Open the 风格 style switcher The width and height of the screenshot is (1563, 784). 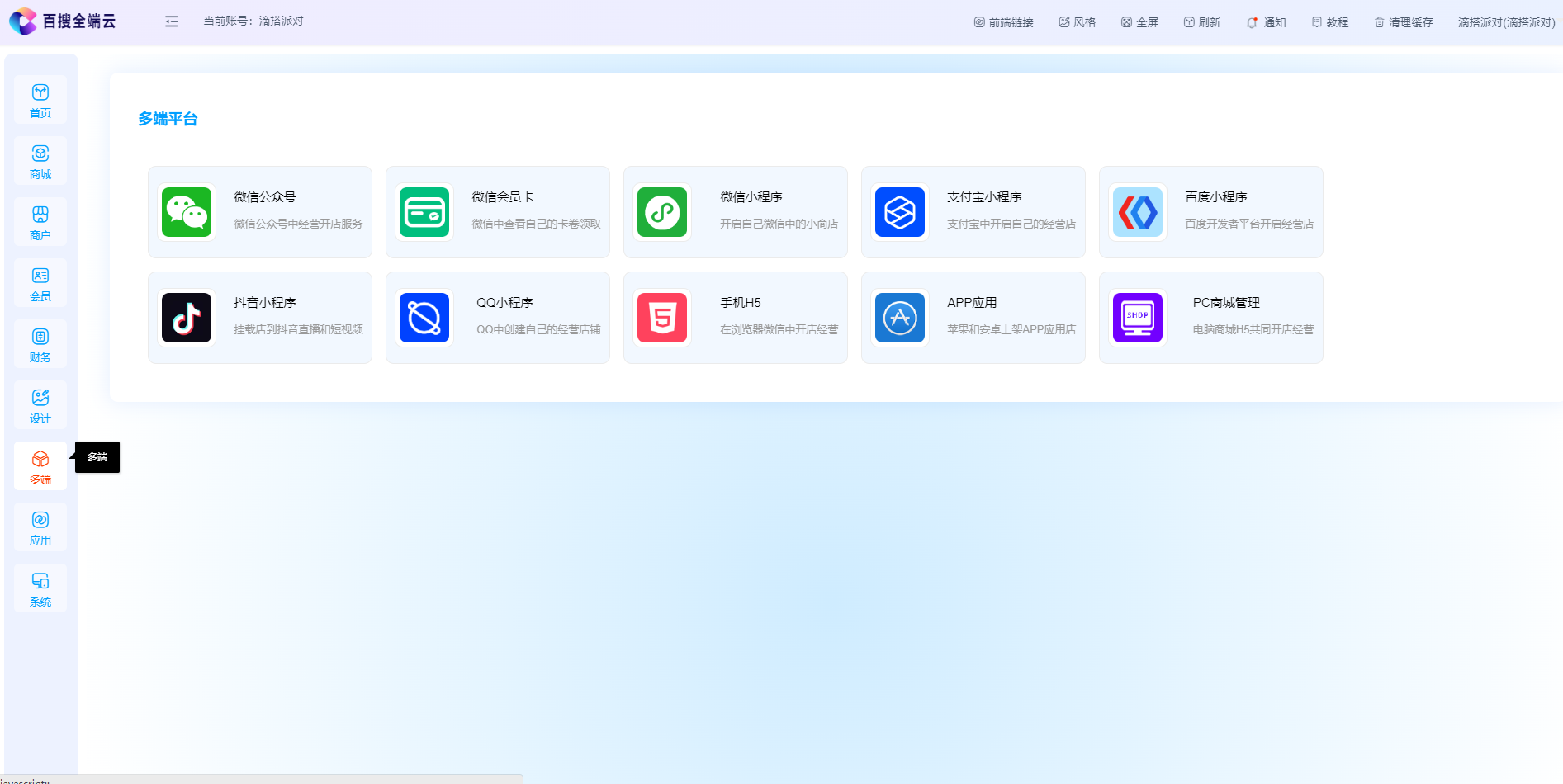click(x=1077, y=22)
